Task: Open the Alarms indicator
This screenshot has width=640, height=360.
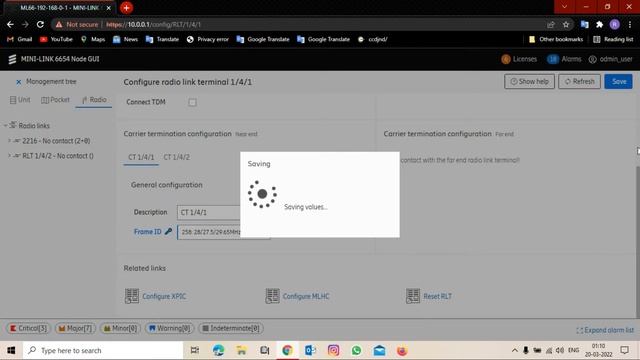Action: pos(564,59)
